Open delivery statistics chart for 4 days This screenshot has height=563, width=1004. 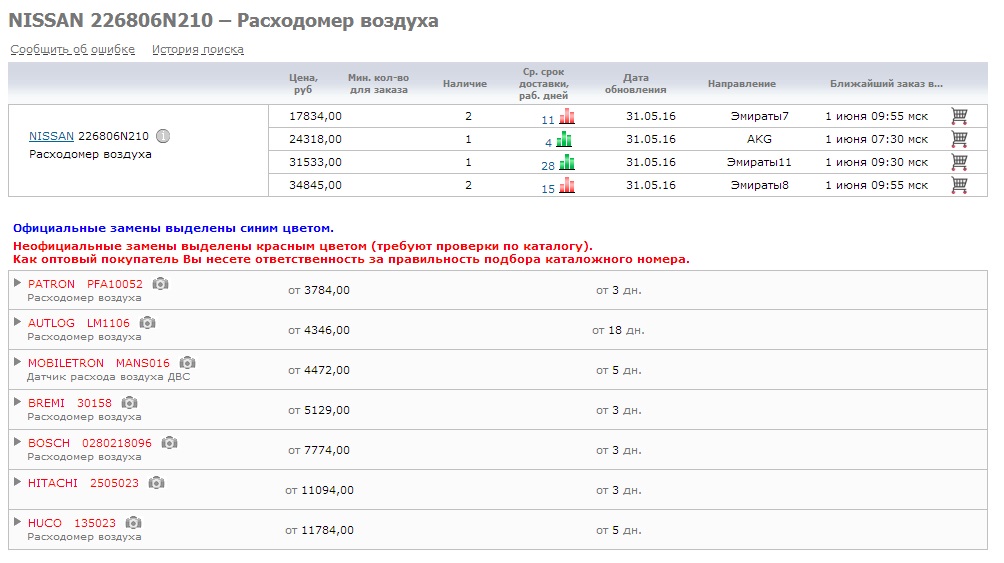tap(564, 139)
